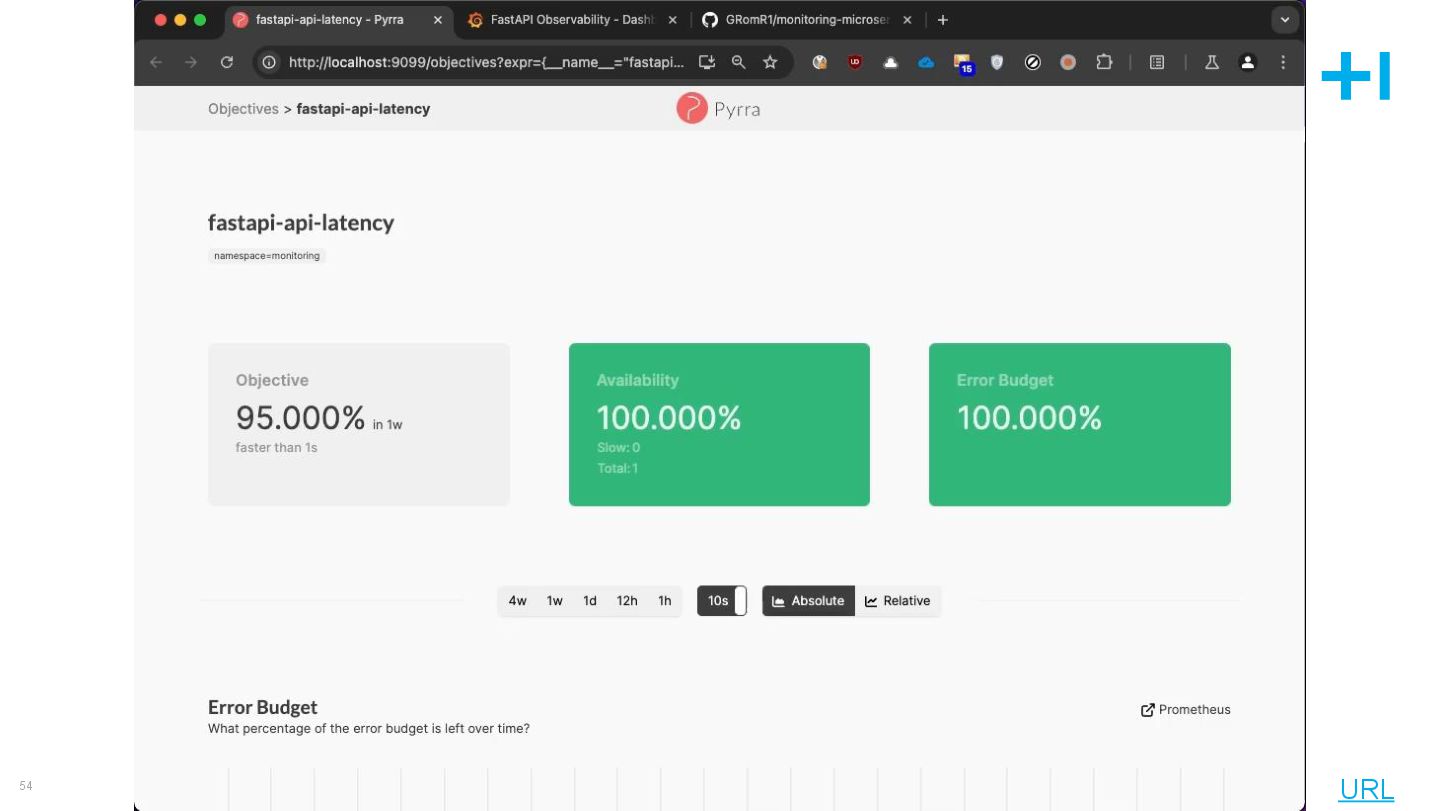View site information for localhost
The width and height of the screenshot is (1440, 811).
coord(269,62)
